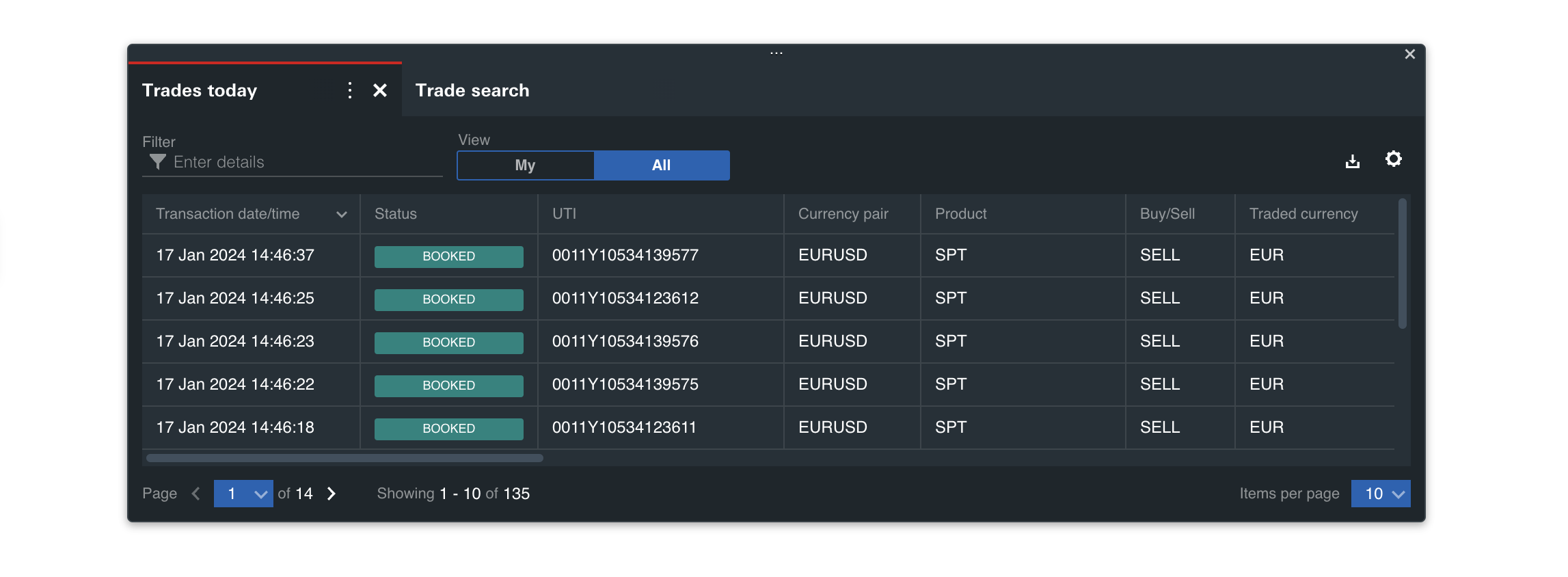
Task: Close the Trades today tab
Action: click(380, 90)
